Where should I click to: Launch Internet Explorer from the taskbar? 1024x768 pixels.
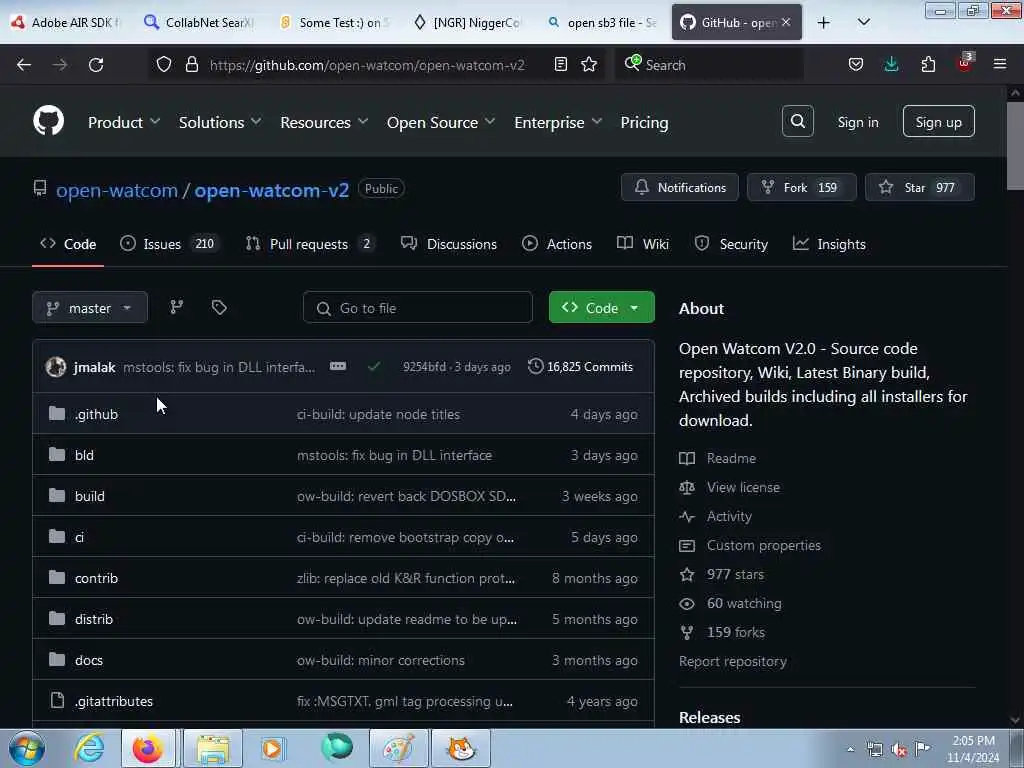pyautogui.click(x=89, y=748)
